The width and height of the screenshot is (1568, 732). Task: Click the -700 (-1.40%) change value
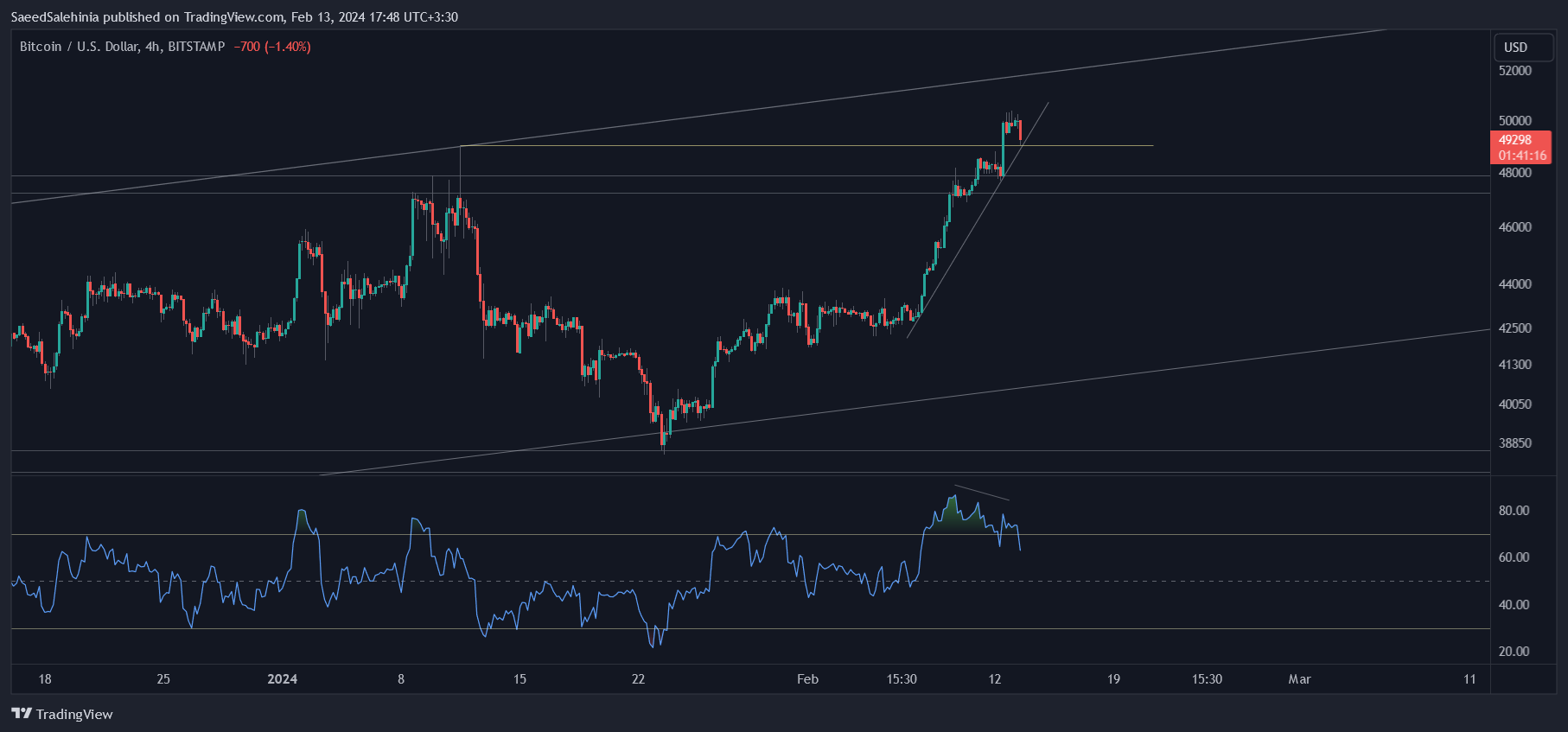pyautogui.click(x=272, y=47)
